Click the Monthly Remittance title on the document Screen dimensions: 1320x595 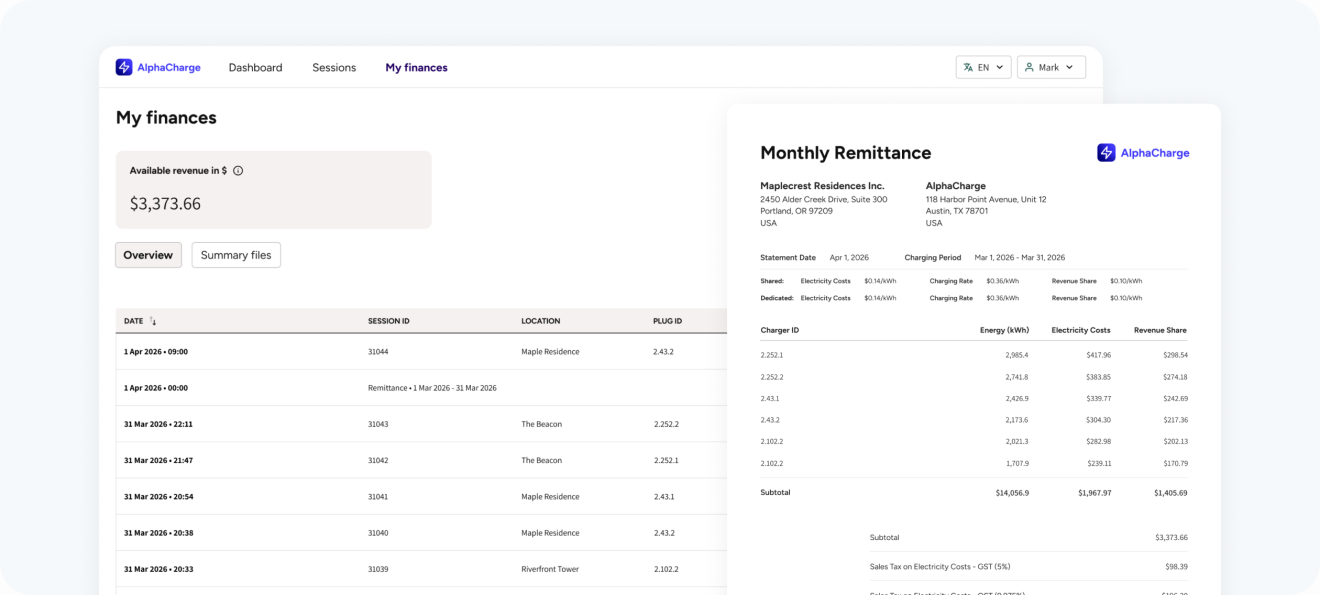(845, 153)
